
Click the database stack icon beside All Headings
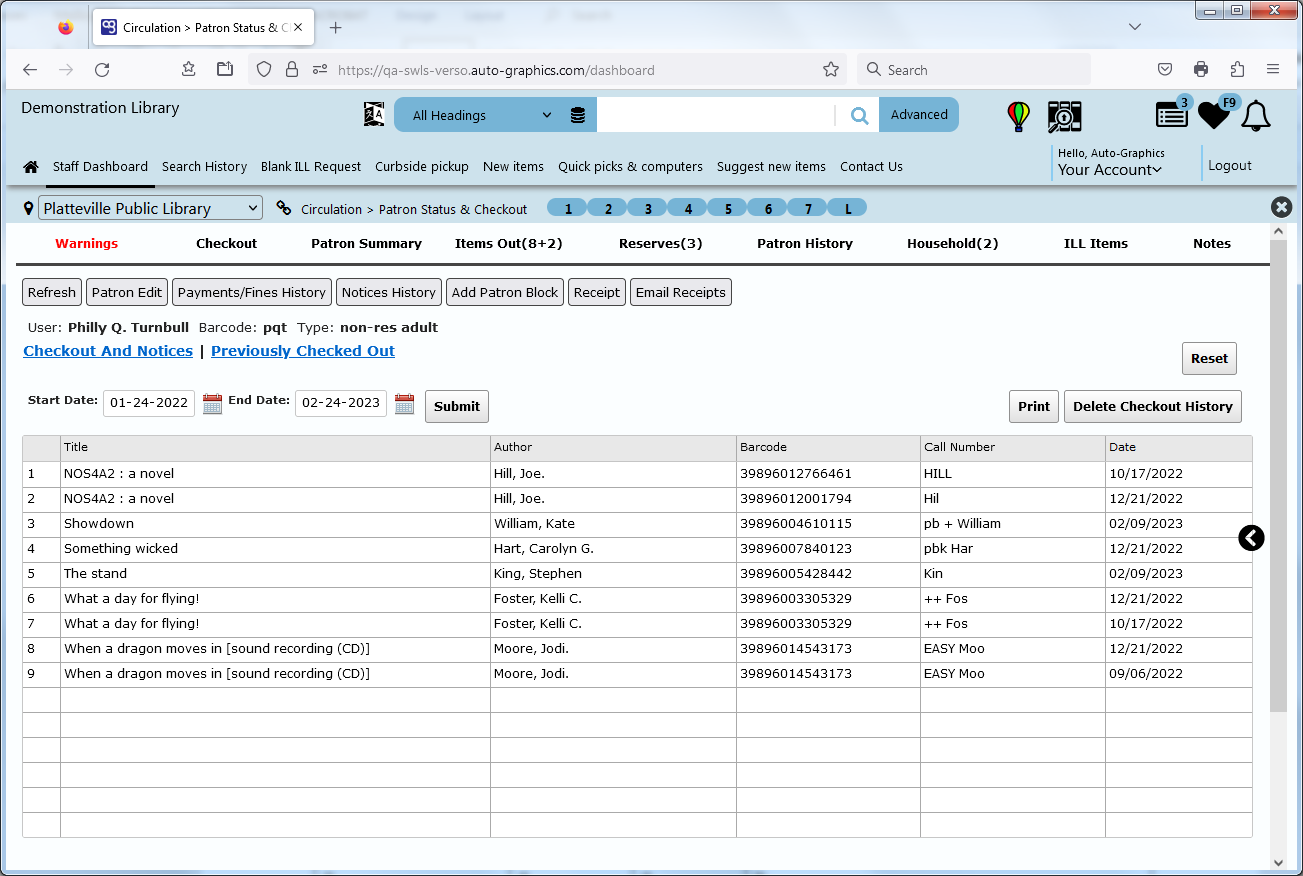coord(578,115)
